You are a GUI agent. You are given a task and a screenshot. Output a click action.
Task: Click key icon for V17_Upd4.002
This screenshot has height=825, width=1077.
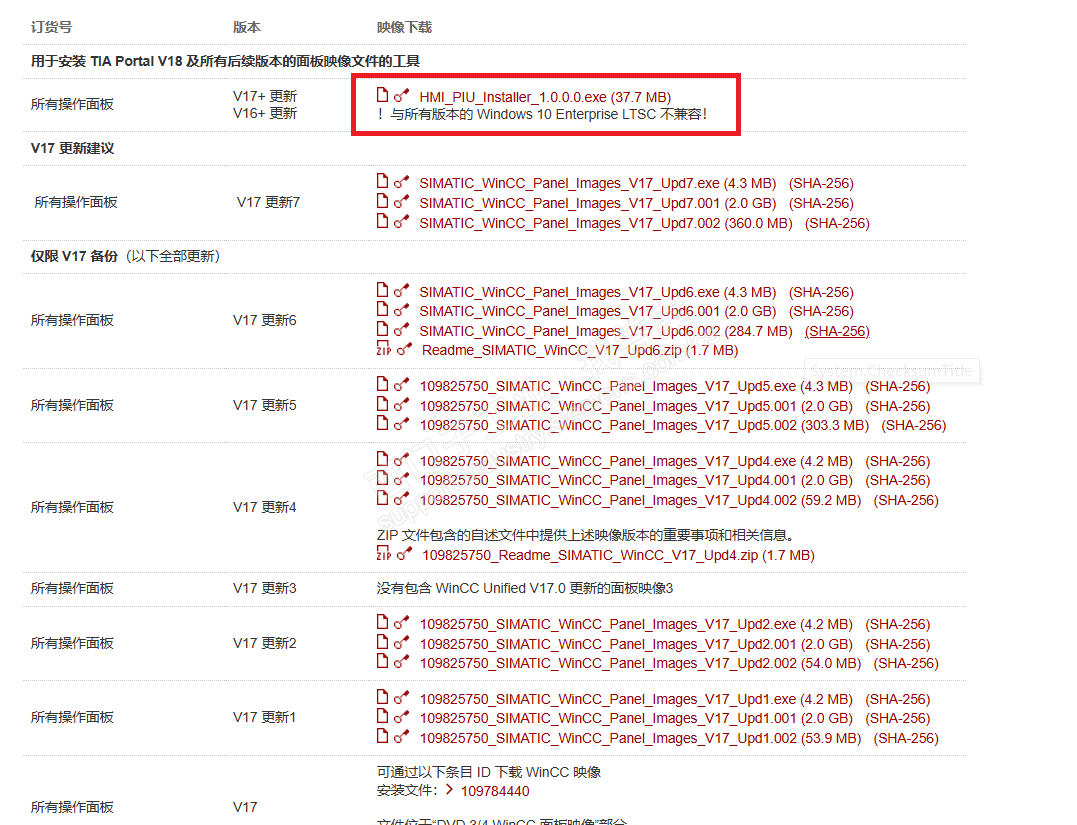pos(402,499)
